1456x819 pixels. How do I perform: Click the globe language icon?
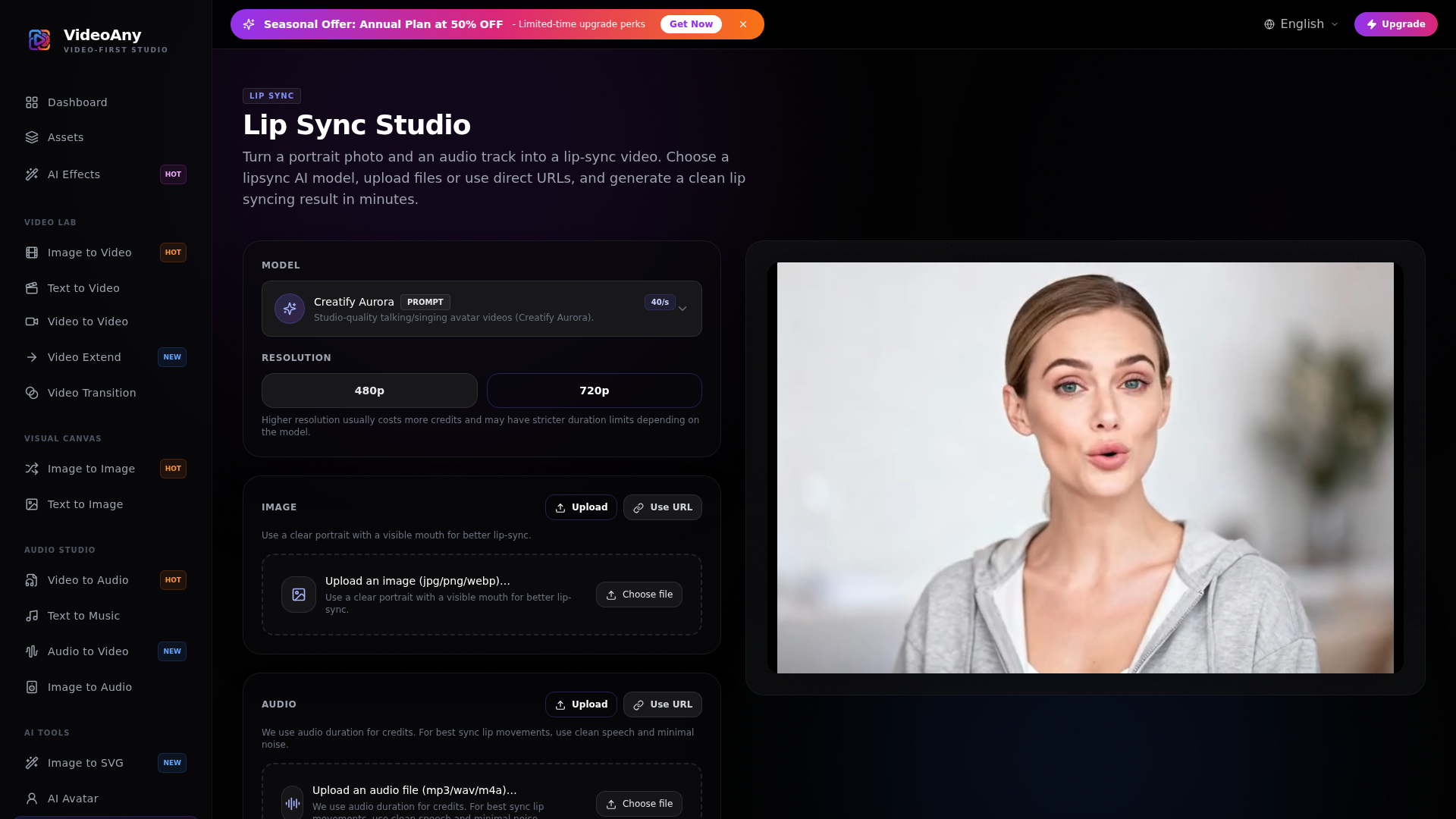(1269, 24)
